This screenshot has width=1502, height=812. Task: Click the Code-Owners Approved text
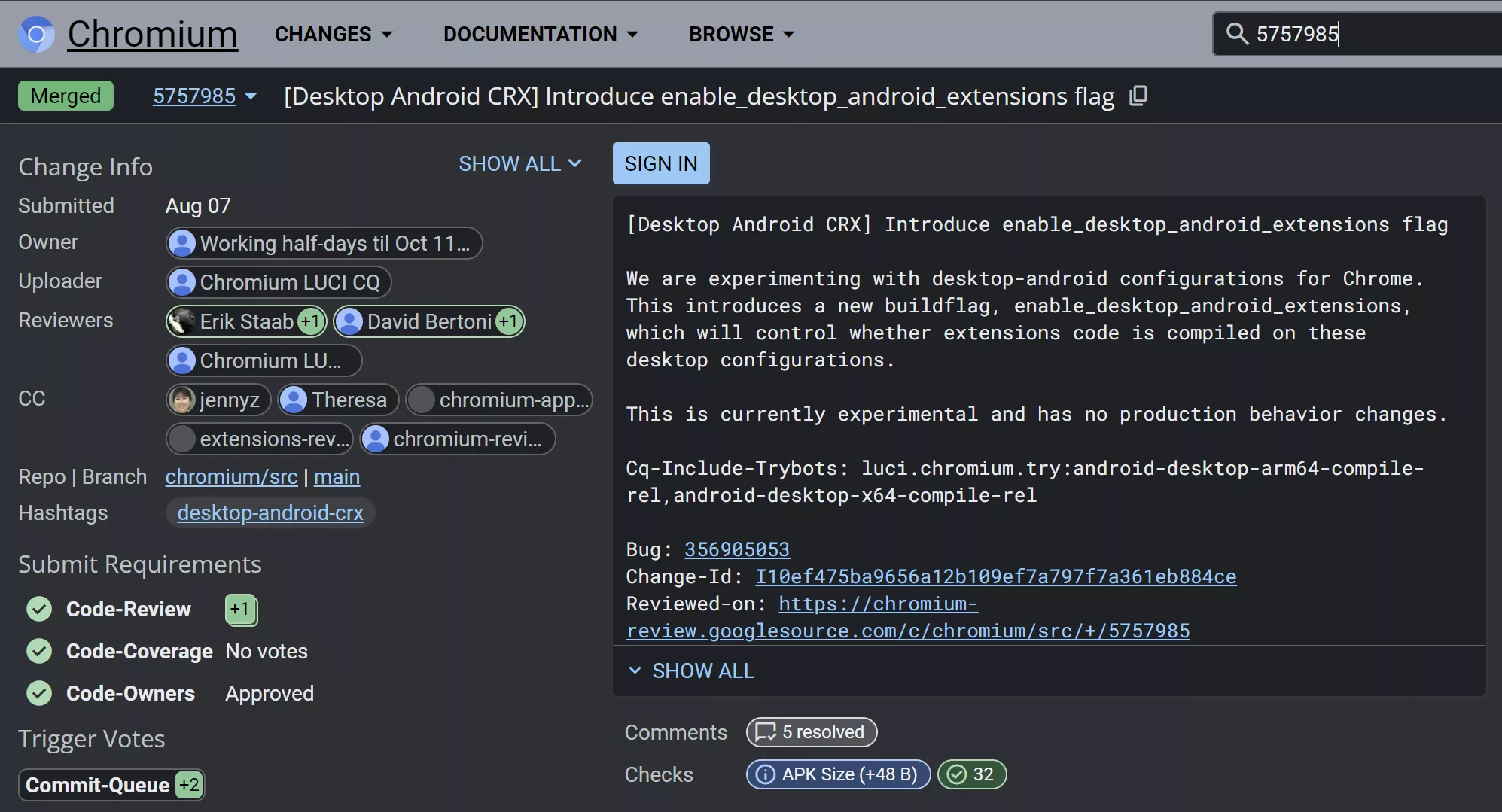pos(270,693)
